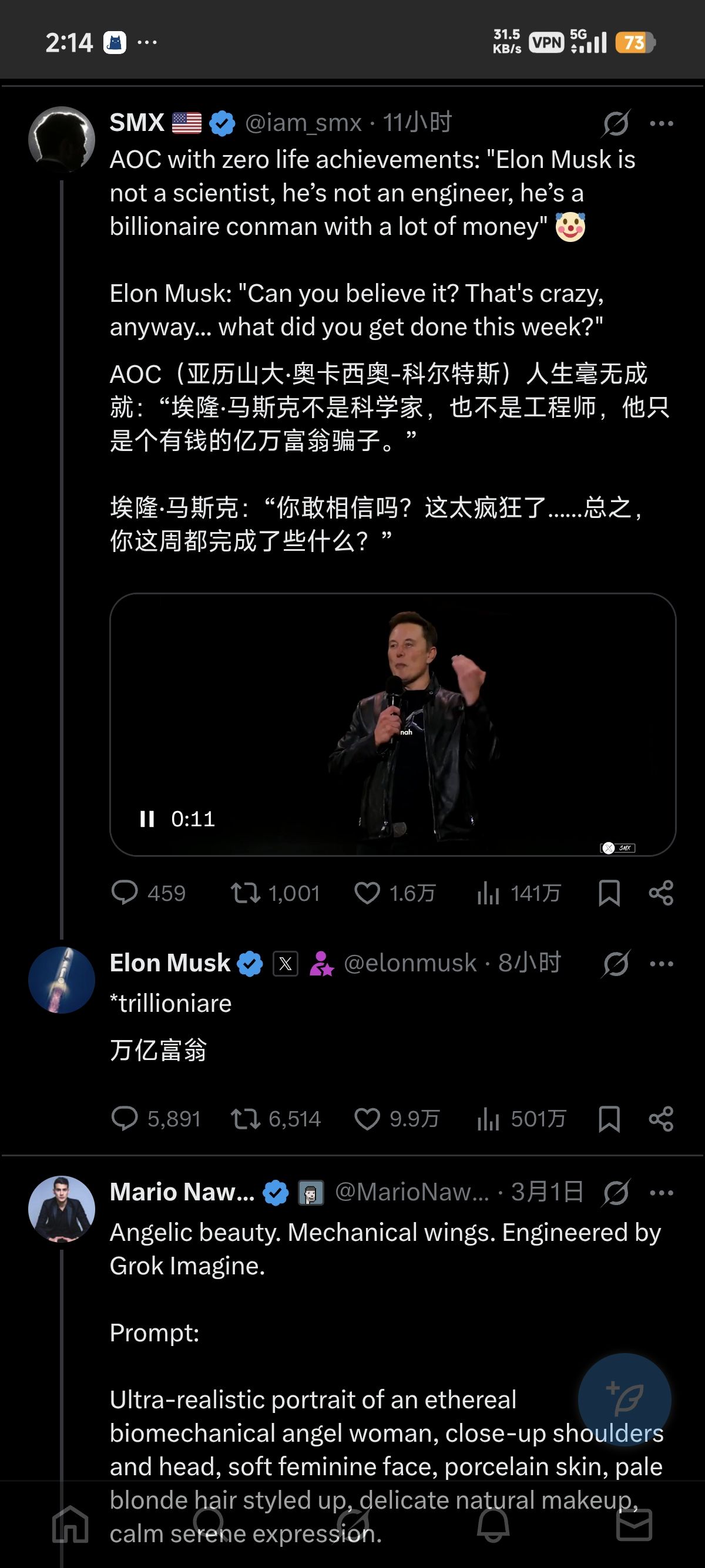This screenshot has height=1568, width=705.
Task: Open Home tab in bottom navigation
Action: [x=70, y=1525]
